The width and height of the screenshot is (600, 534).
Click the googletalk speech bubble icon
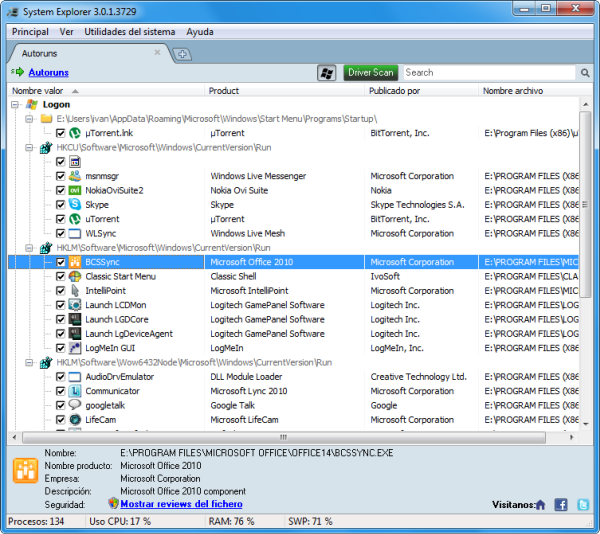click(x=75, y=405)
